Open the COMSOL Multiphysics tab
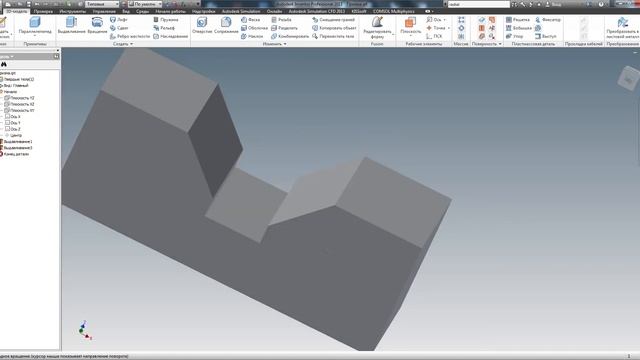Screen dimensions: 640x360 pos(393,11)
